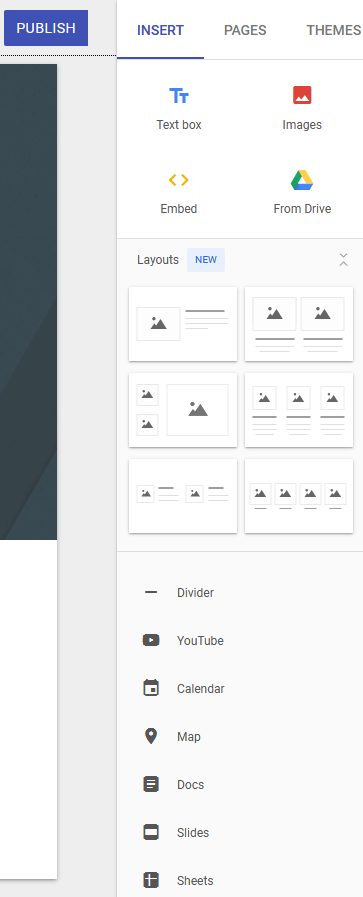Click the "YouTube" label
Screen dimensions: 363x897
(200, 641)
